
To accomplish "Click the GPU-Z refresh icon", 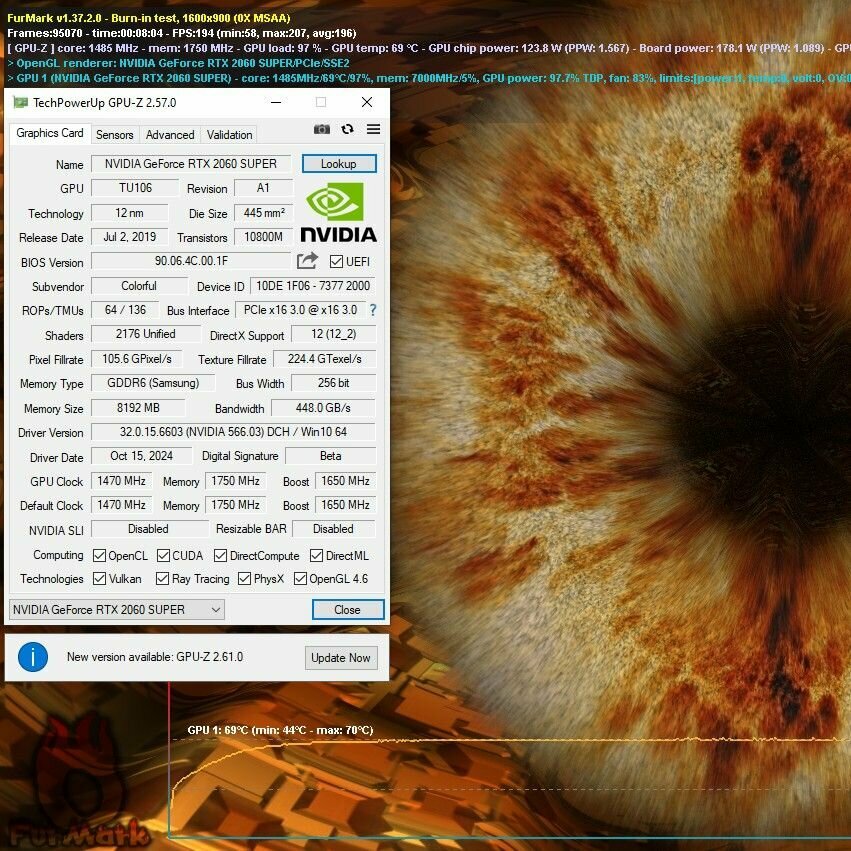I will click(x=347, y=129).
